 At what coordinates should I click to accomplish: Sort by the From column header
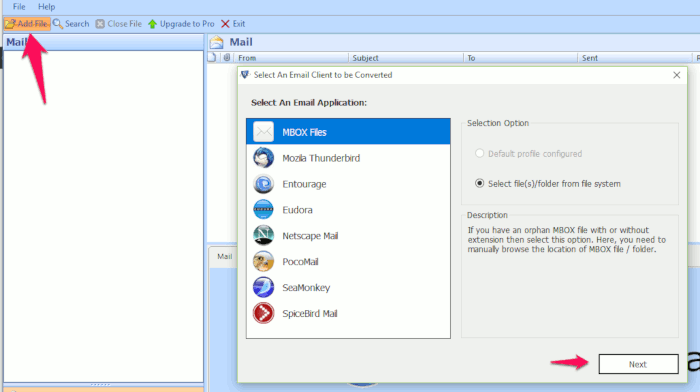click(291, 58)
